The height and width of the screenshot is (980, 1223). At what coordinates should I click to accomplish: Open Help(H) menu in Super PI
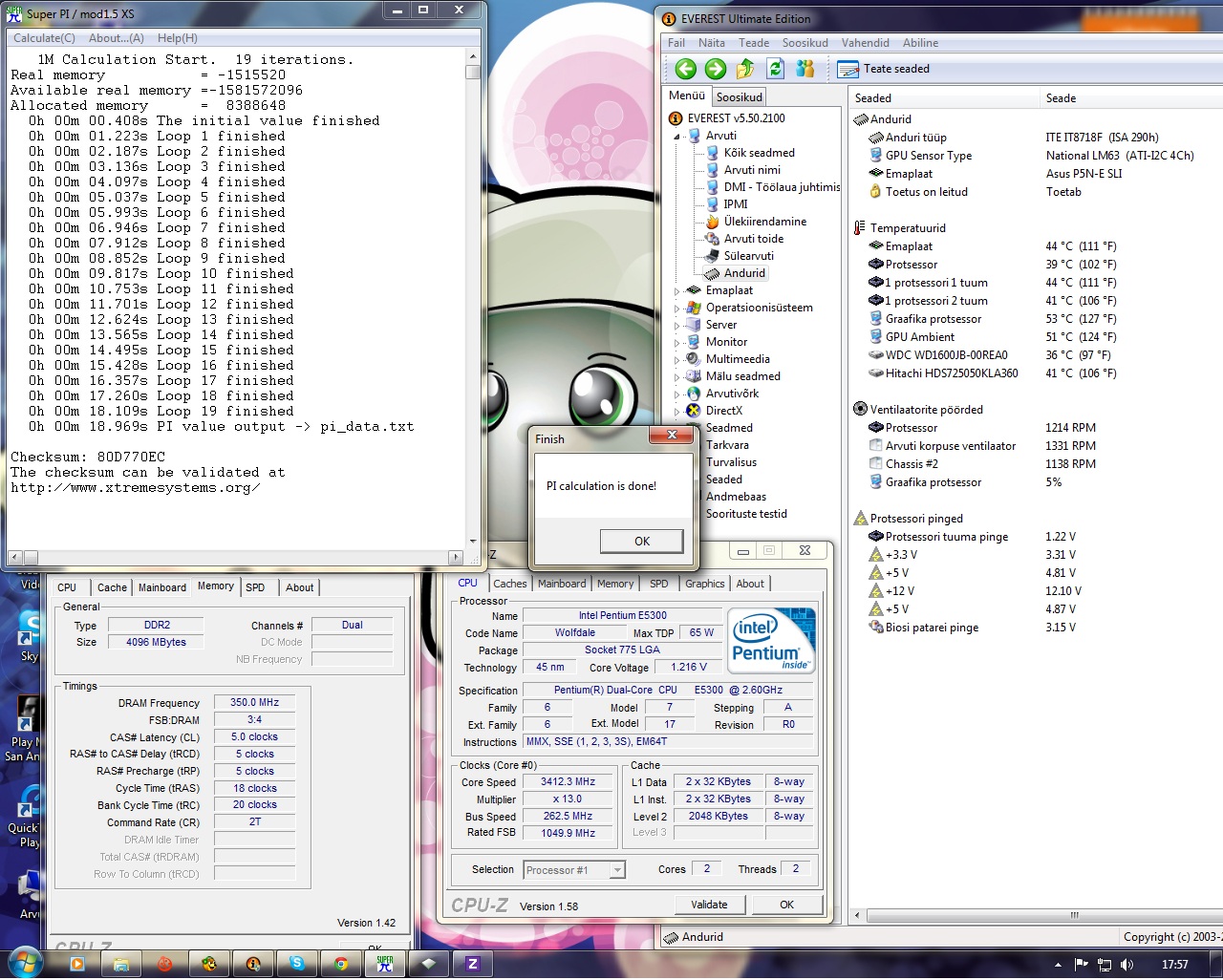(x=178, y=38)
